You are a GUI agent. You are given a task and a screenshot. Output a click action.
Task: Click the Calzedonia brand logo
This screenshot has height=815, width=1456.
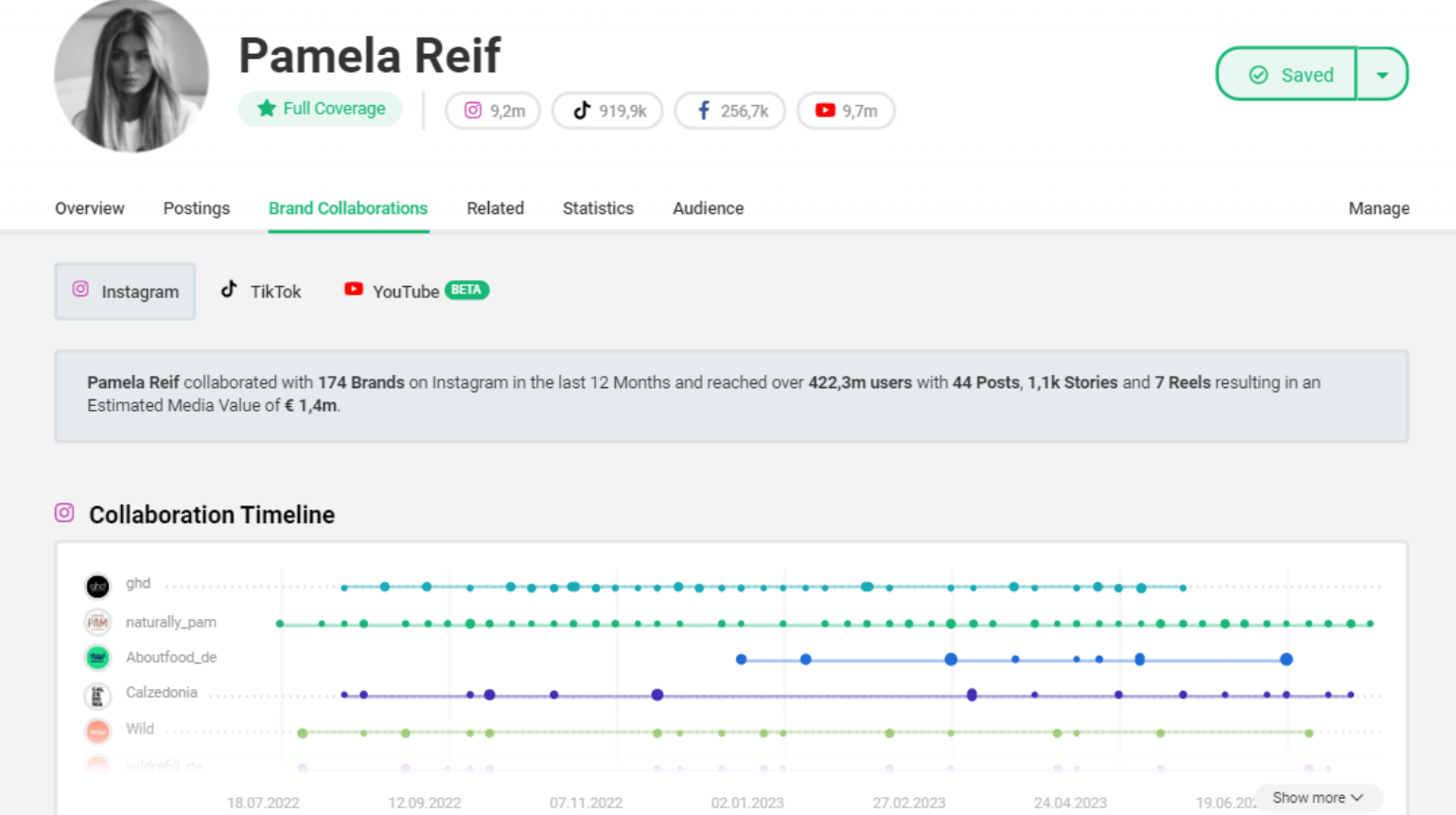coord(97,696)
